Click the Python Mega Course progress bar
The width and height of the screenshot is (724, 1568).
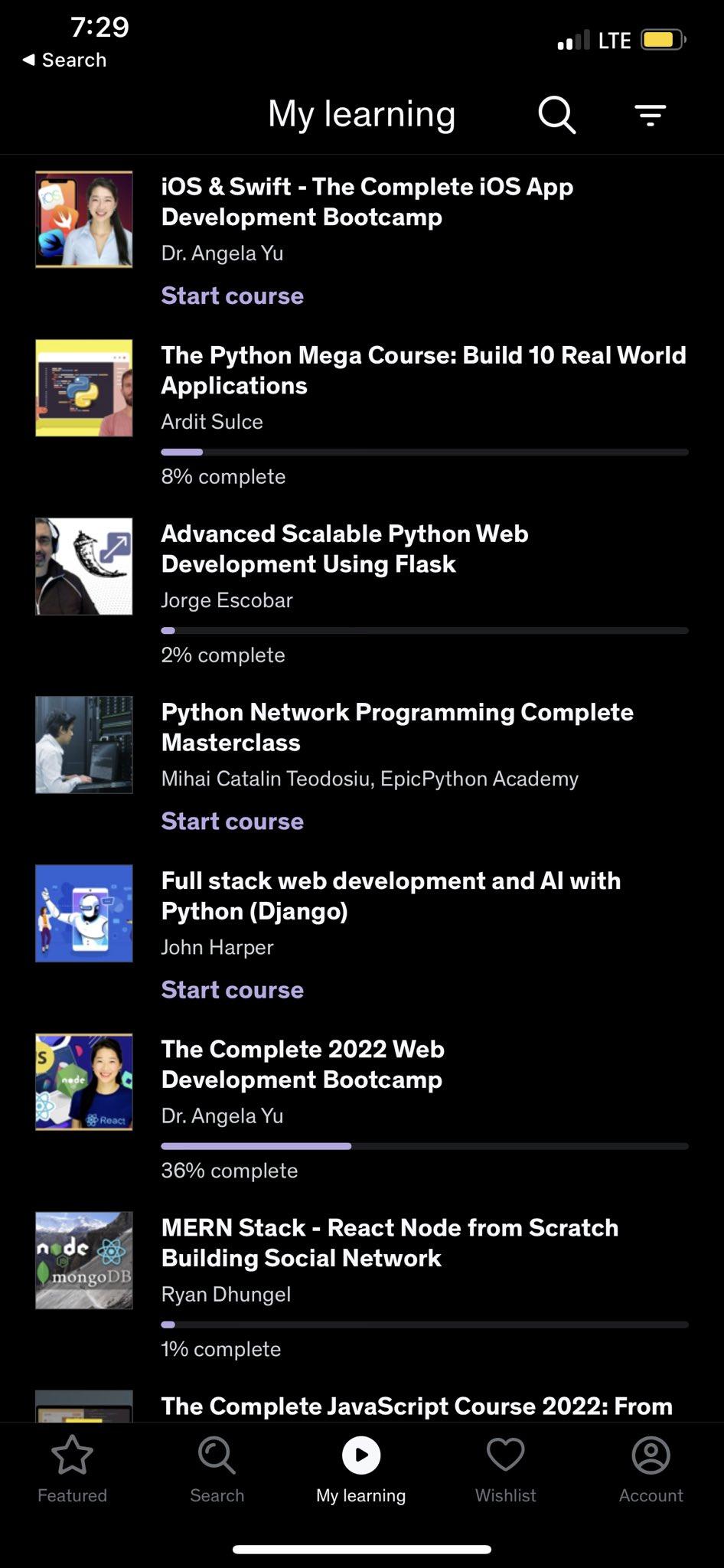tap(425, 452)
